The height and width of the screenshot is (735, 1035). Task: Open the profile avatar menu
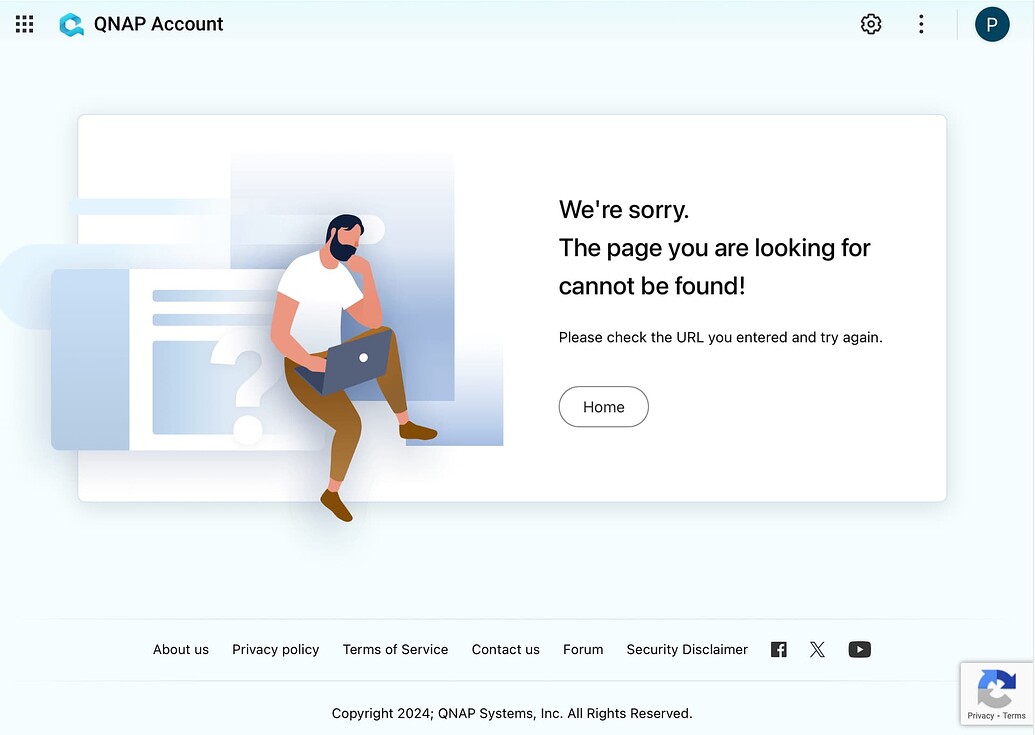coord(992,23)
